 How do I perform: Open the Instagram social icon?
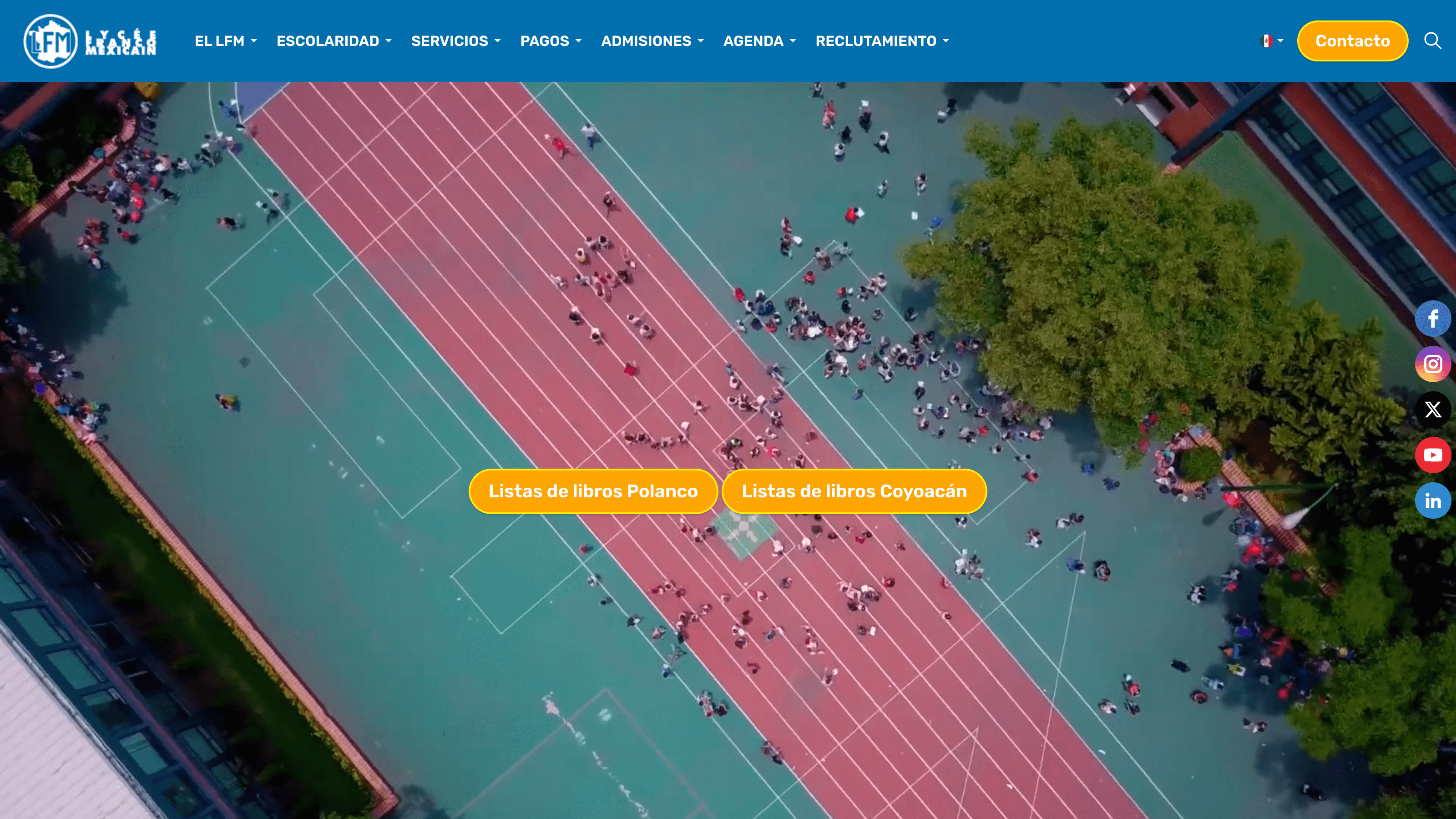coord(1432,364)
